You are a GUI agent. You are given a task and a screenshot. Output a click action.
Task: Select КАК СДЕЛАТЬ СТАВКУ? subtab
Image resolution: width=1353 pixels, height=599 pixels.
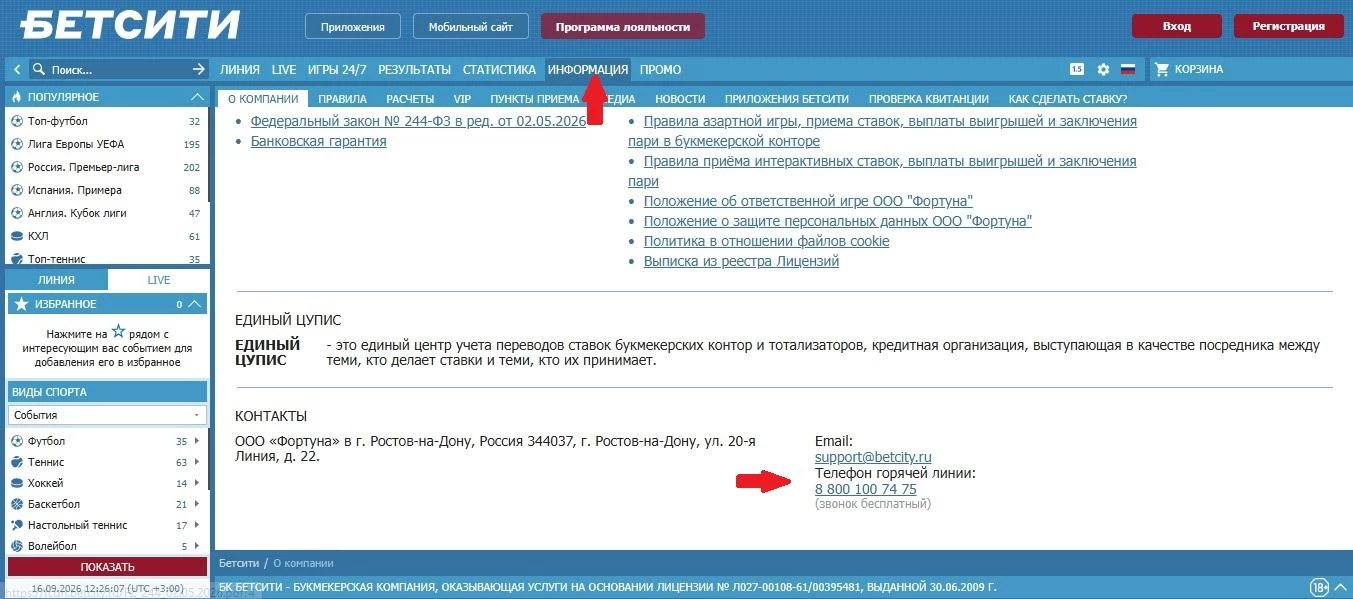click(1068, 99)
